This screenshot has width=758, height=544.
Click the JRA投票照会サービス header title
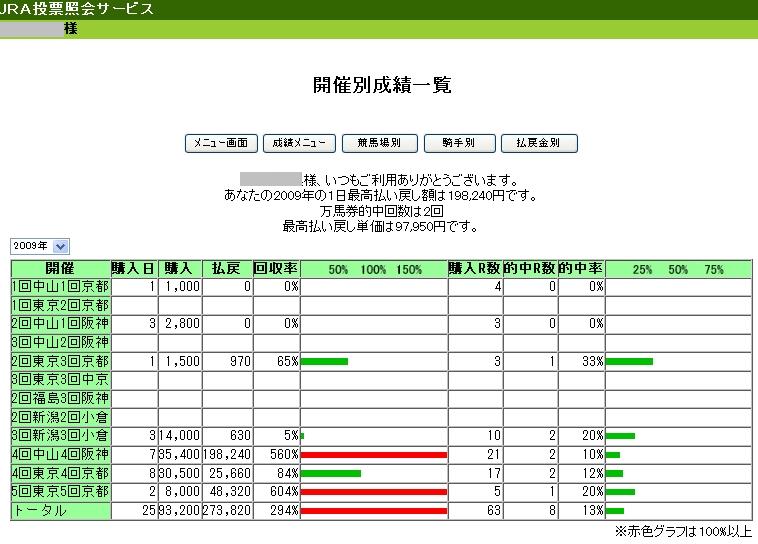[76, 9]
